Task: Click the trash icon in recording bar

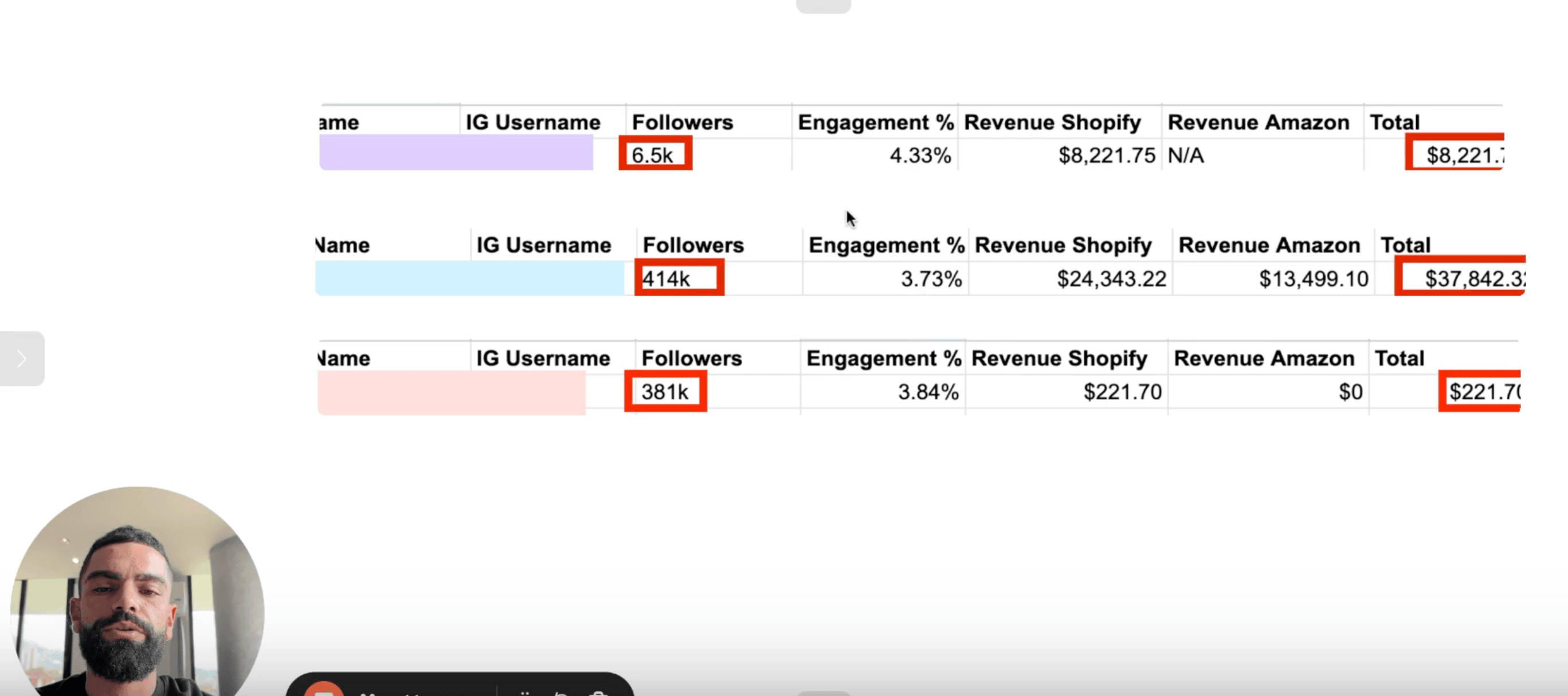Action: 598,694
